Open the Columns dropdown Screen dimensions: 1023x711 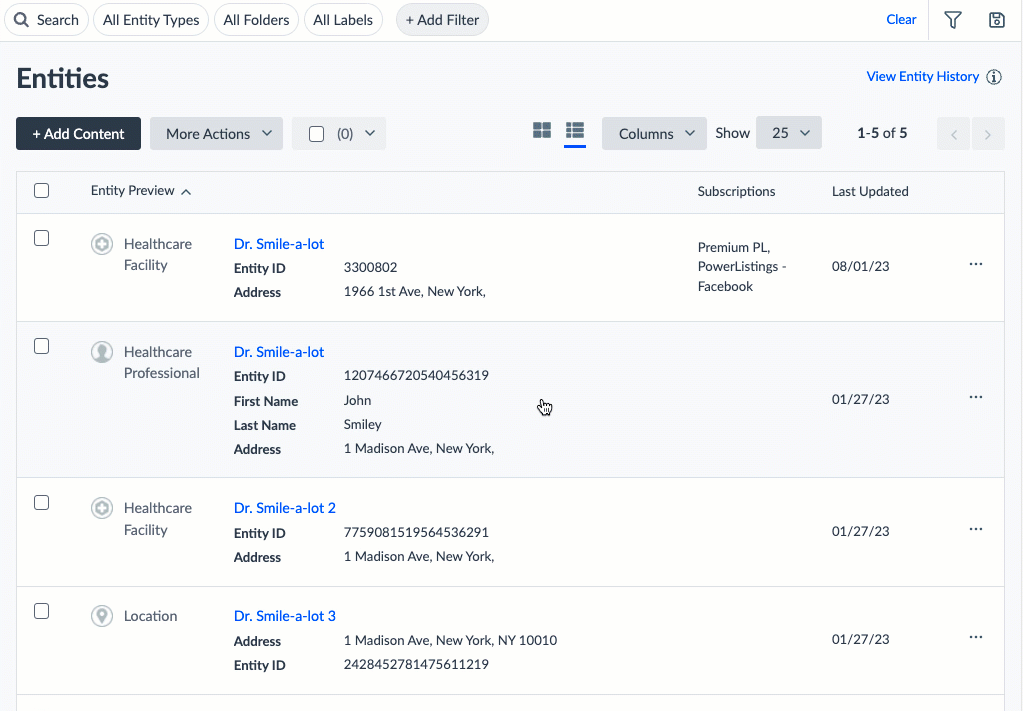coord(654,134)
